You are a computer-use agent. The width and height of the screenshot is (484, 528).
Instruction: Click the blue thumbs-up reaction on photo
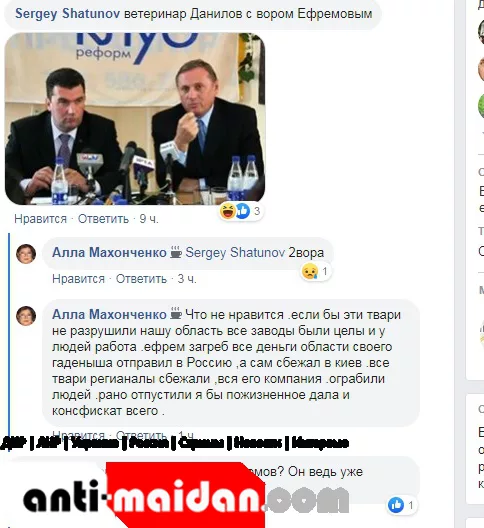243,211
